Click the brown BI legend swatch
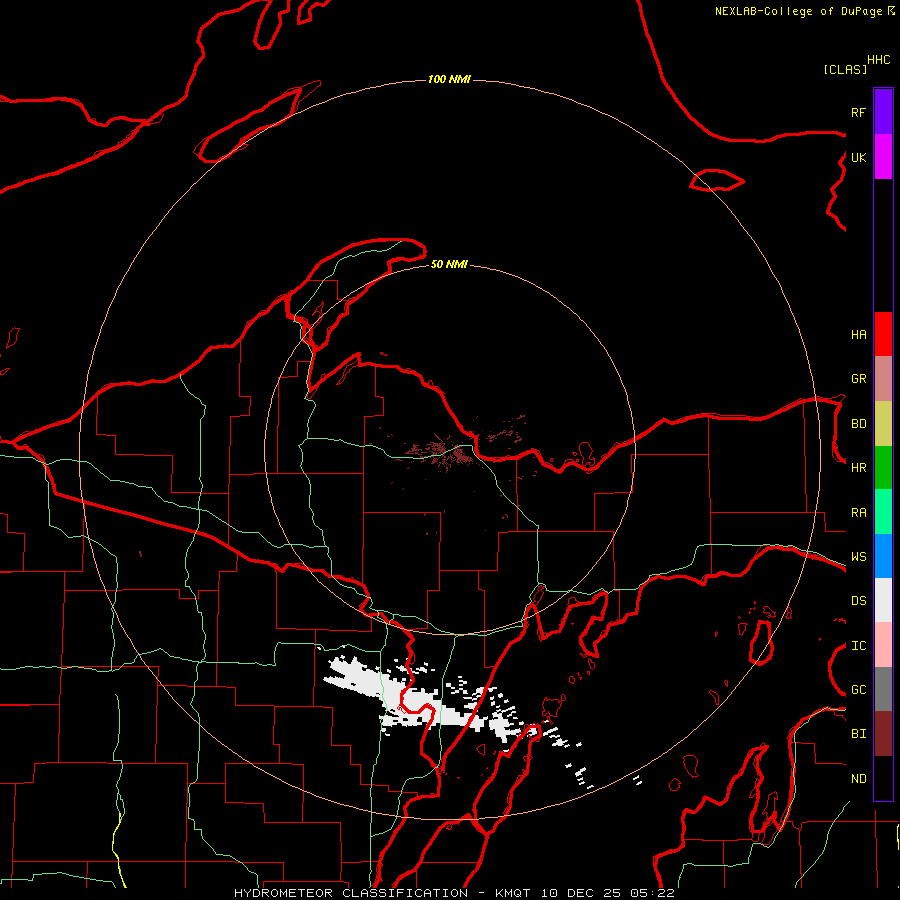 [x=883, y=734]
